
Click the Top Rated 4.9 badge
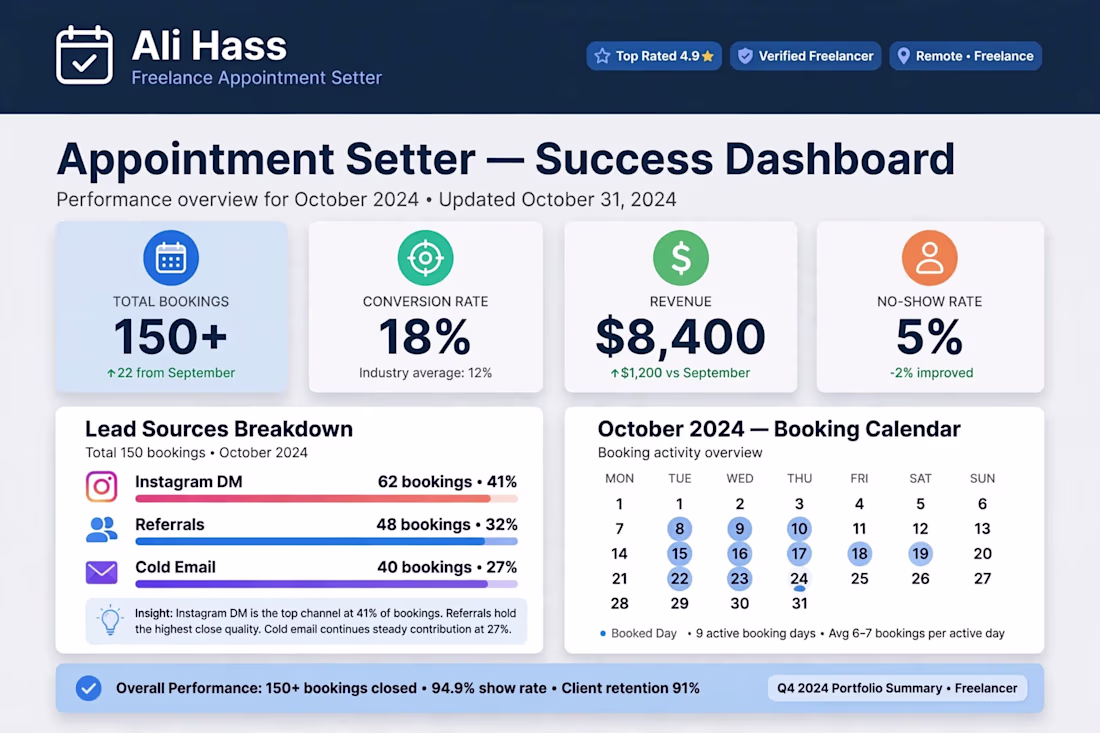(x=654, y=56)
